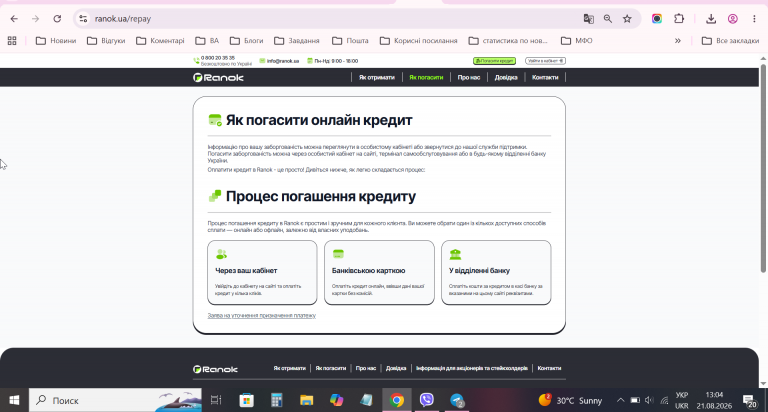
Task: Click the bank icon in У відділенні банку card
Action: coord(456,254)
